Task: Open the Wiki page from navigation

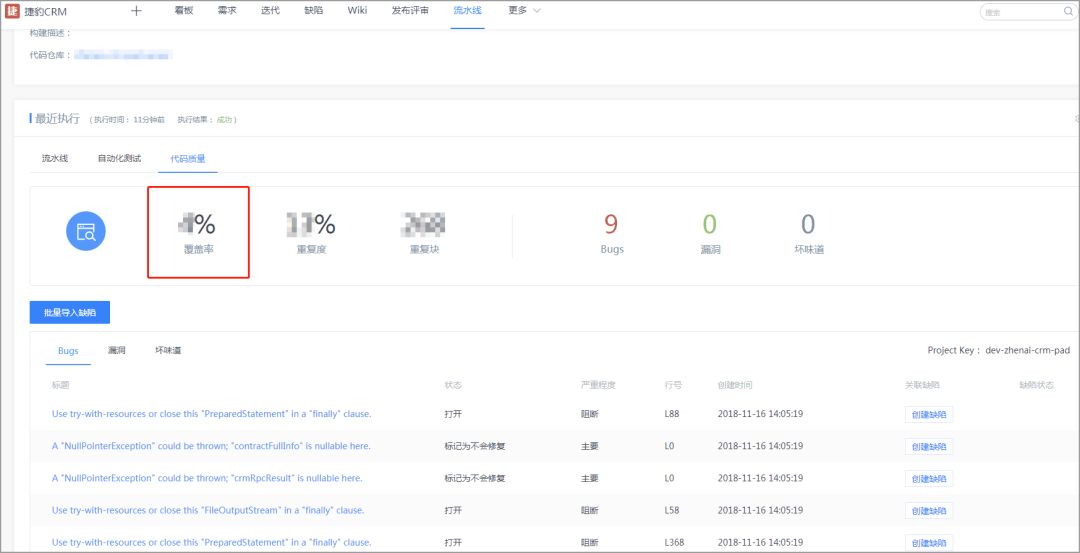Action: tap(357, 11)
